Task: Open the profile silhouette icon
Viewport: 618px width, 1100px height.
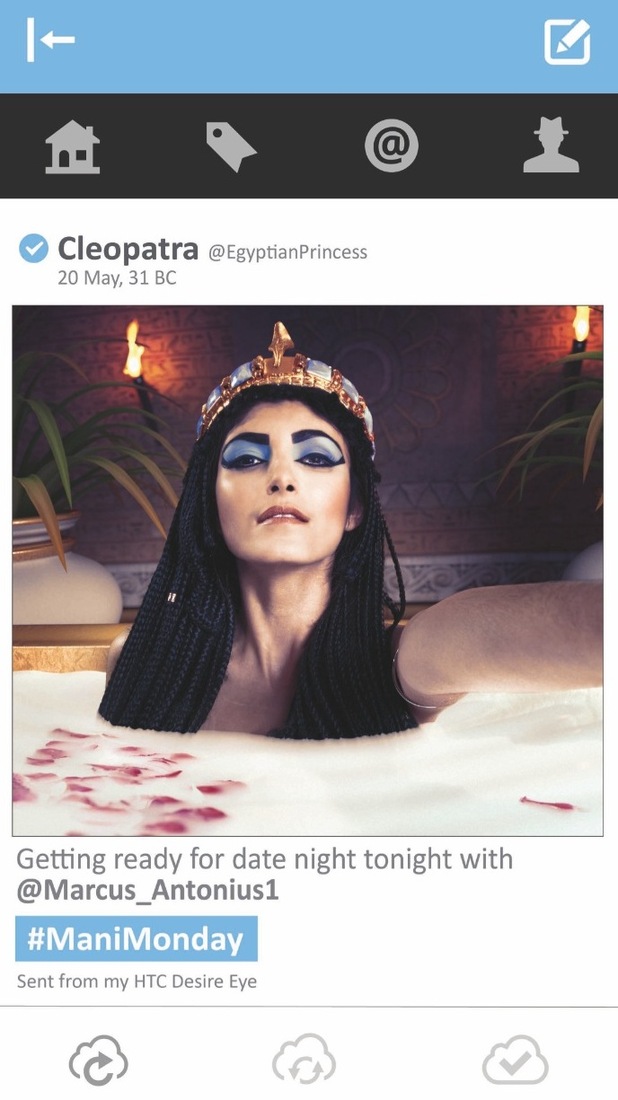Action: click(x=551, y=145)
